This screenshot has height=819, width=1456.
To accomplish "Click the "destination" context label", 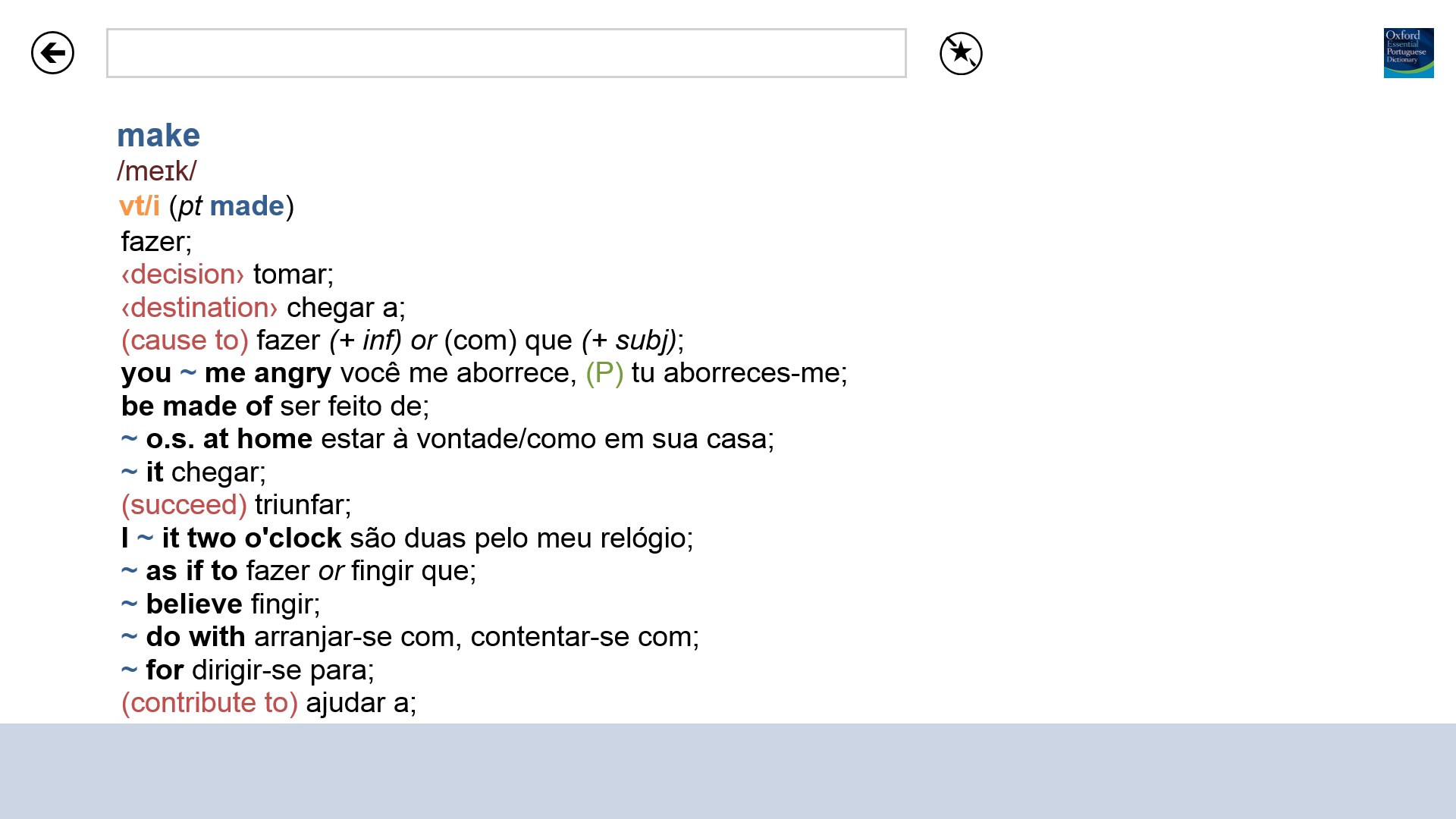I will click(x=199, y=308).
